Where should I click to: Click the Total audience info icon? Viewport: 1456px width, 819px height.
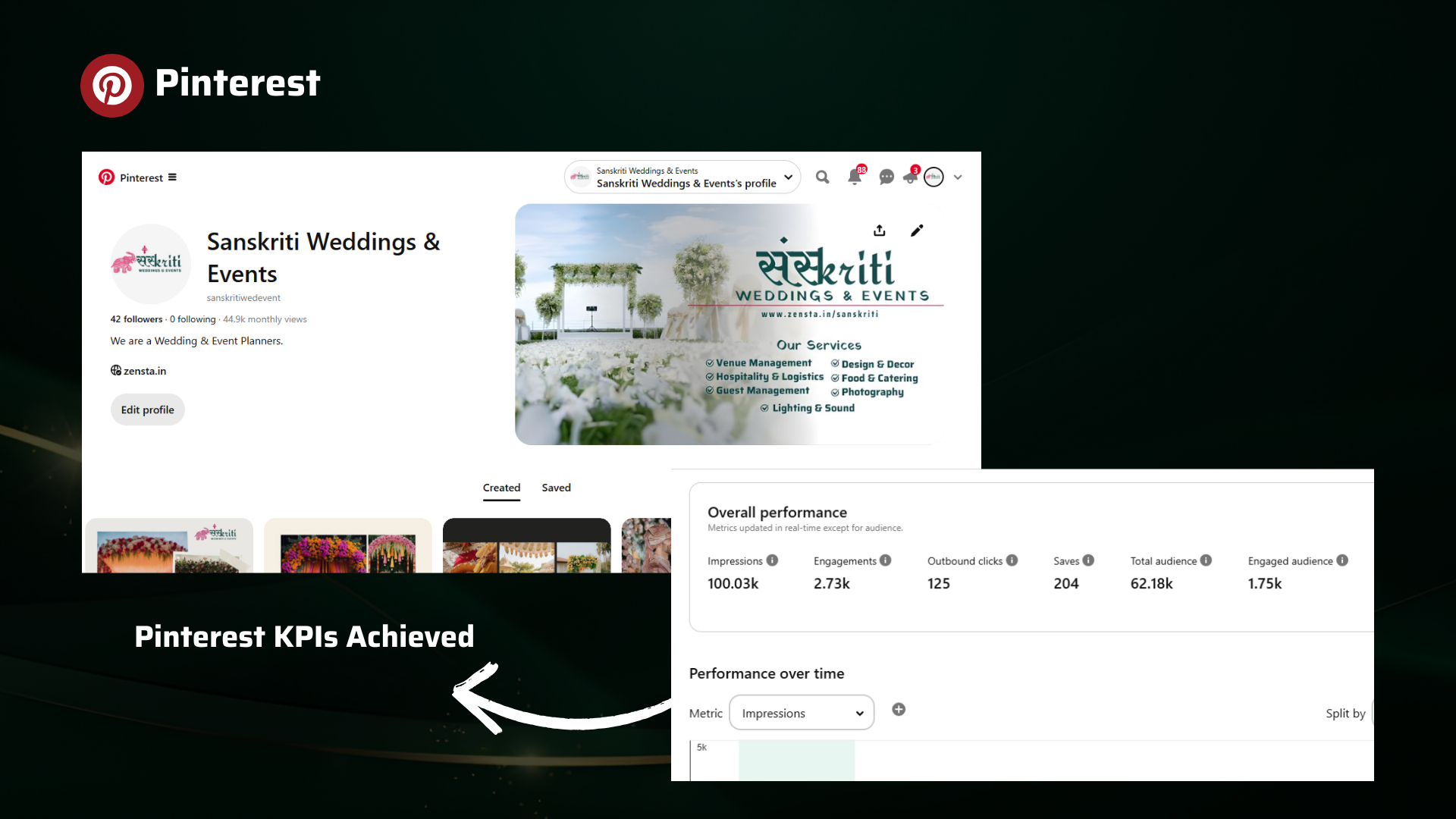1206,560
